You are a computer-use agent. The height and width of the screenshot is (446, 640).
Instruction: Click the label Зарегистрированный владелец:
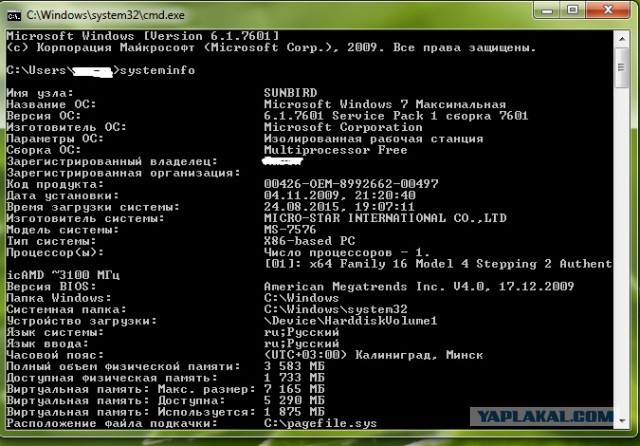[112, 161]
